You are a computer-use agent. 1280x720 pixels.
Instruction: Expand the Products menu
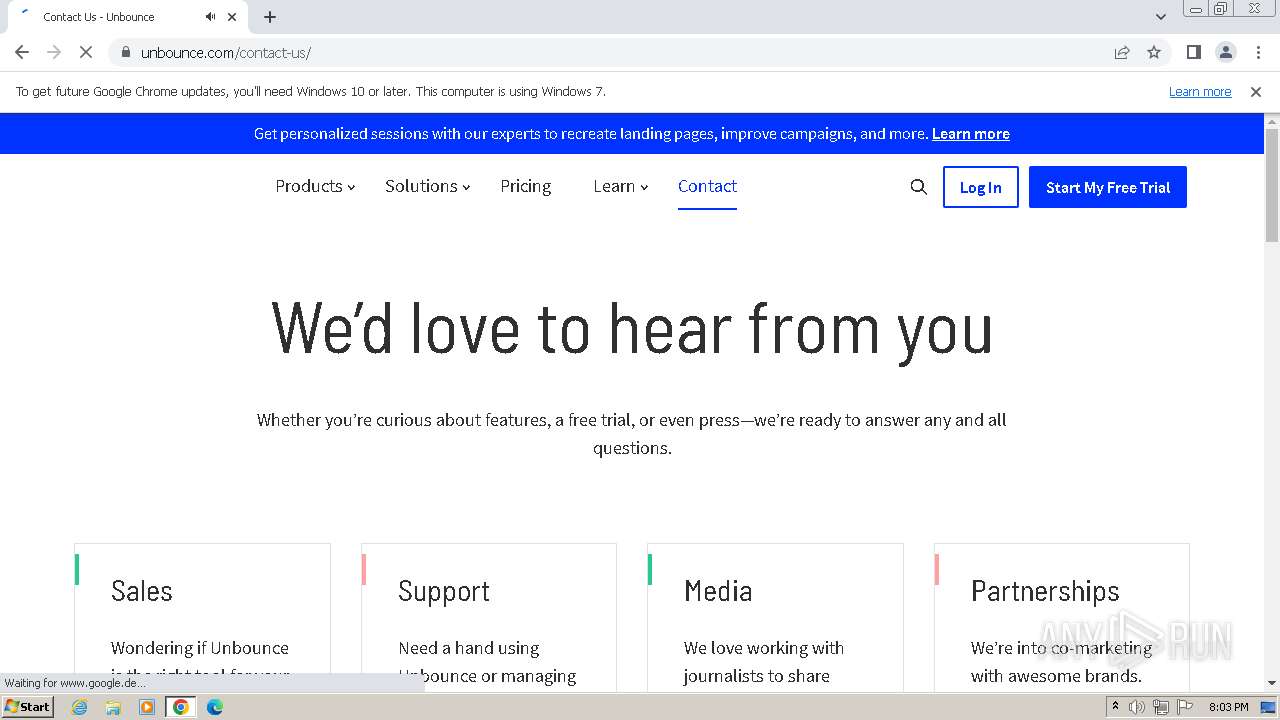tap(315, 186)
